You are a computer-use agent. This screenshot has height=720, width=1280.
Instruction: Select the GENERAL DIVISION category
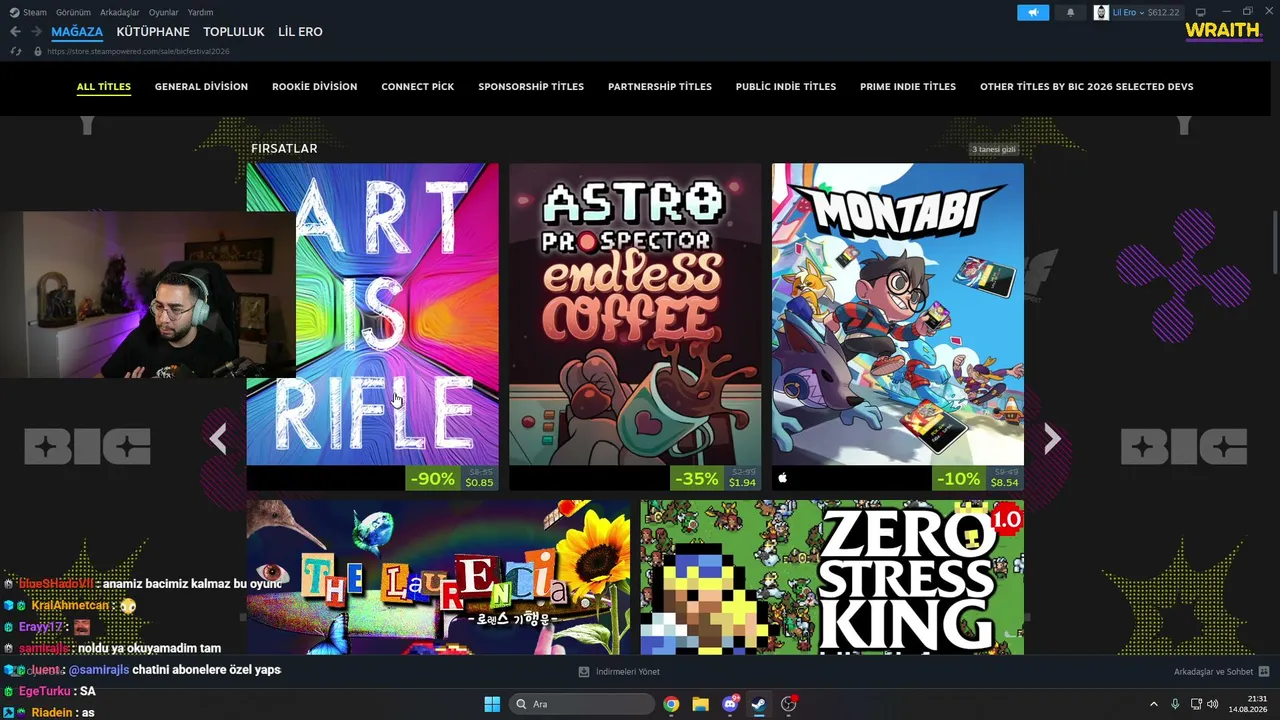pyautogui.click(x=201, y=87)
